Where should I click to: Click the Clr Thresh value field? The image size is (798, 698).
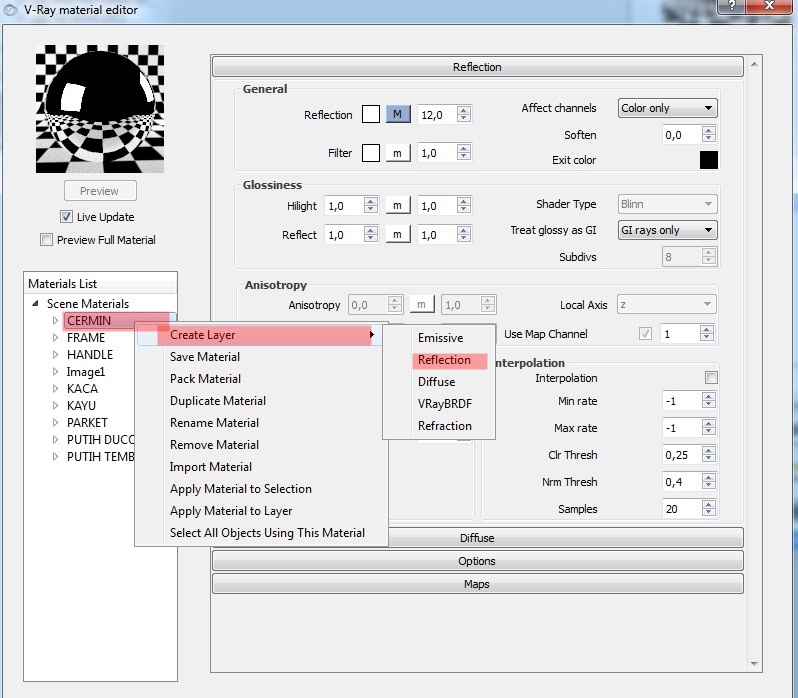click(x=682, y=455)
